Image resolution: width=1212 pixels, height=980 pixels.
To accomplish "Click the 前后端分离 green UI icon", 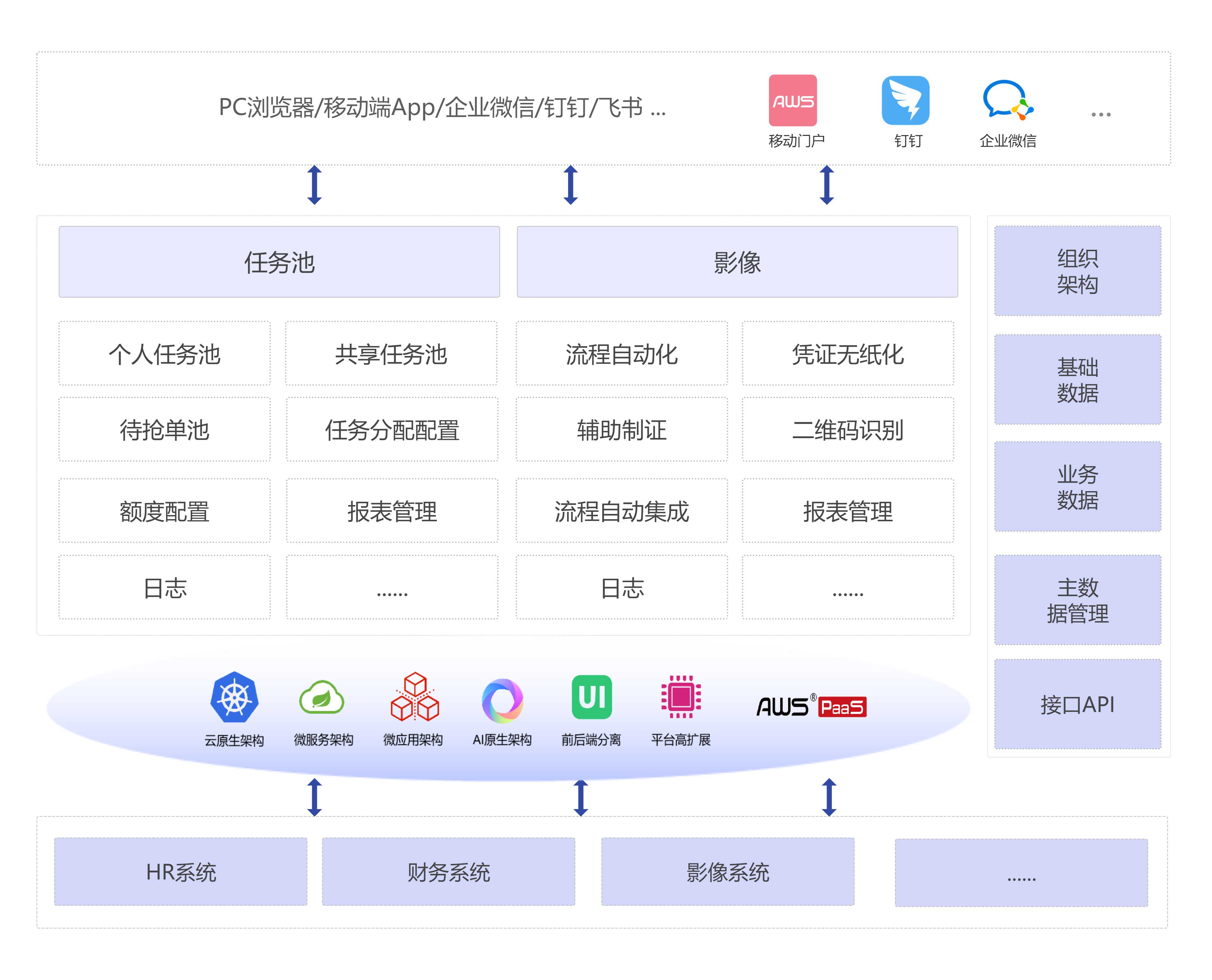I will (592, 697).
